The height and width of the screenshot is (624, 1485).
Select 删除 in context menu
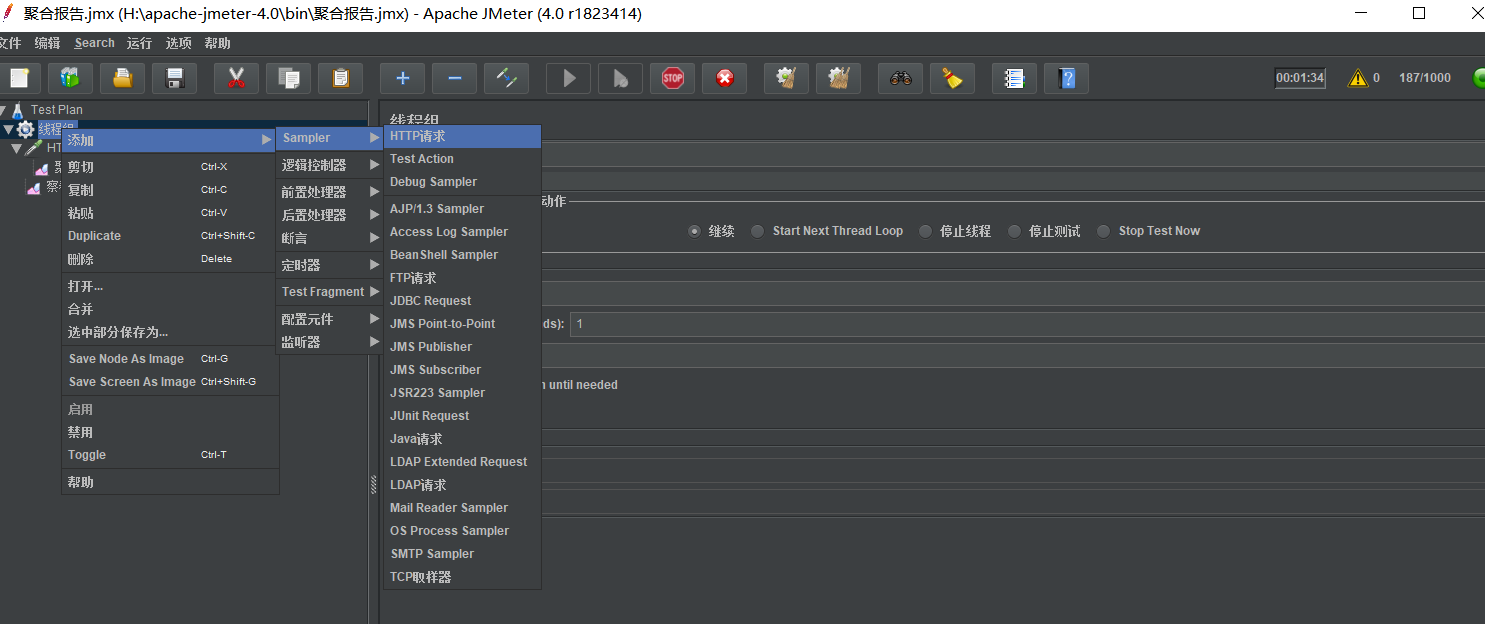(x=170, y=259)
